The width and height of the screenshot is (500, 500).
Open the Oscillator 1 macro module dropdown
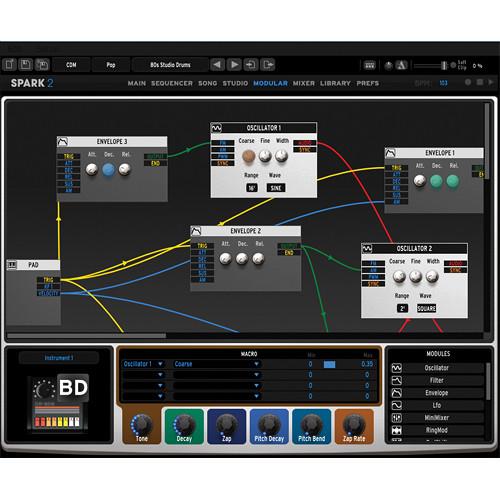[143, 364]
